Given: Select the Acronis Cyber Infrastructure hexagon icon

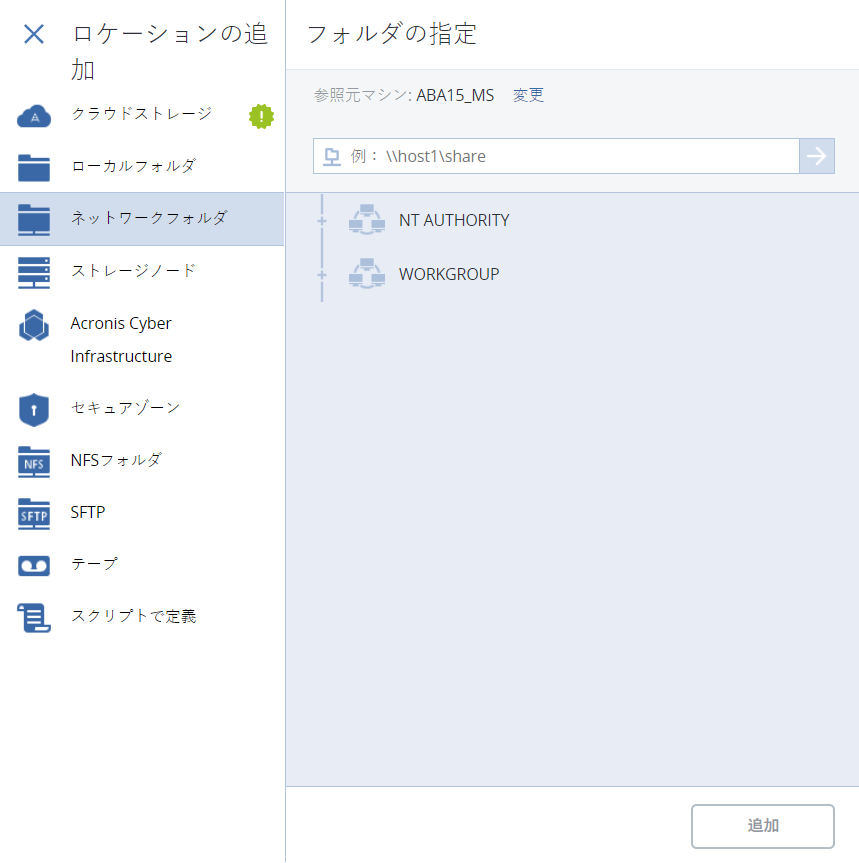Looking at the screenshot, I should tap(34, 326).
